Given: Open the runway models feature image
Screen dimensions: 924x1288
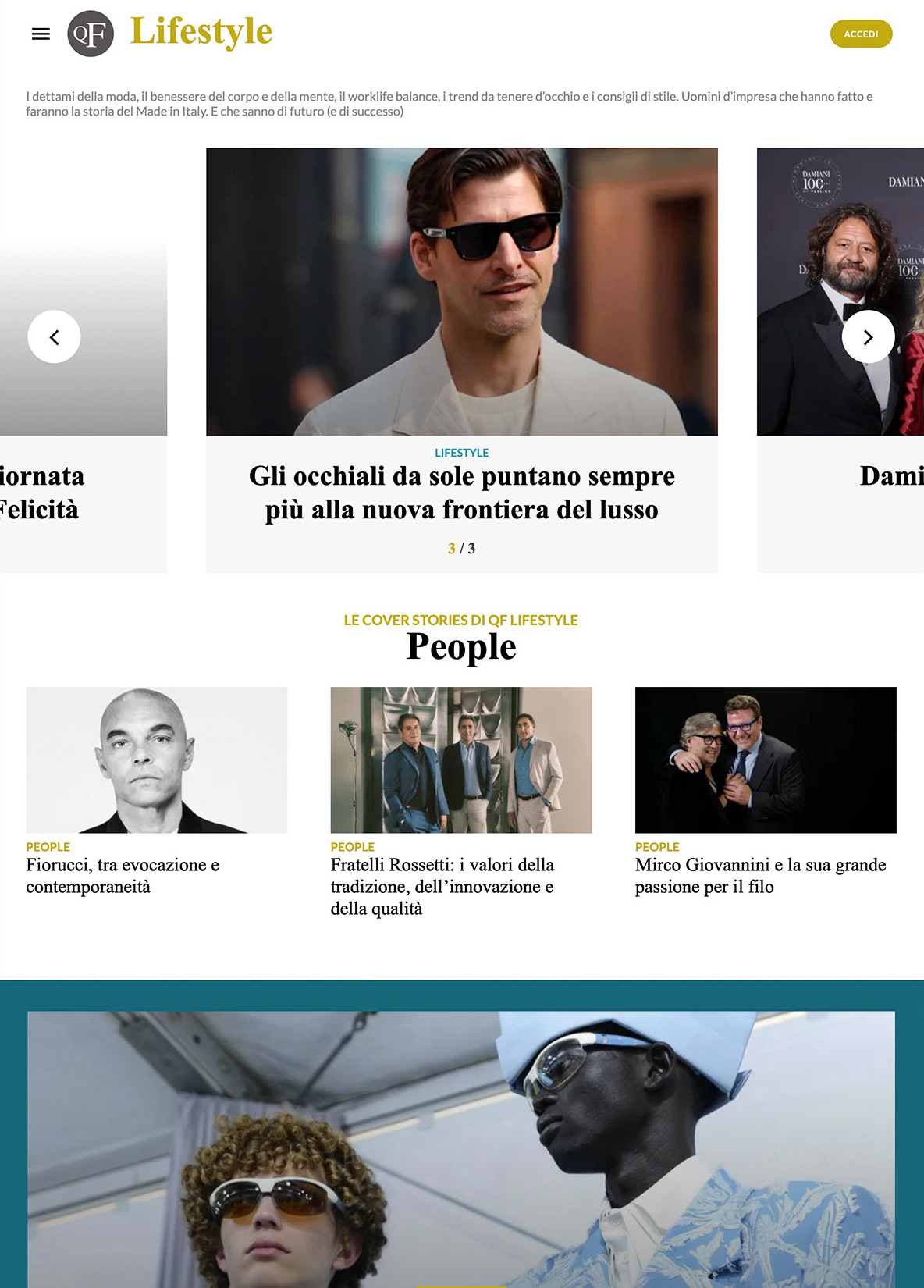Looking at the screenshot, I should coord(461,1149).
